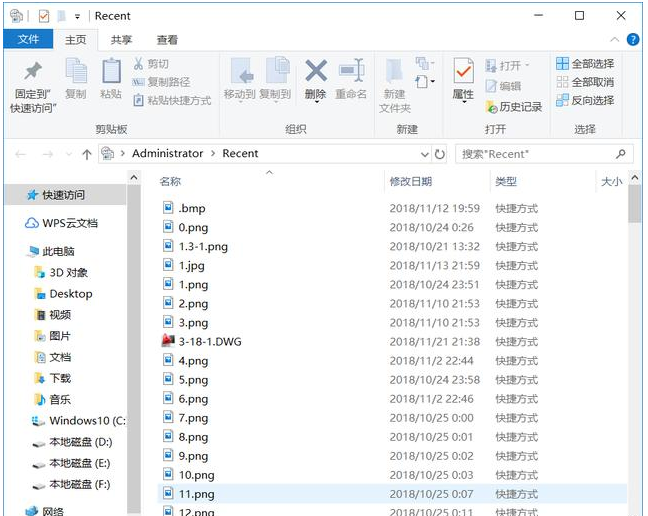Click the Move to (移动到) icon
648x516 pixels.
click(x=241, y=71)
